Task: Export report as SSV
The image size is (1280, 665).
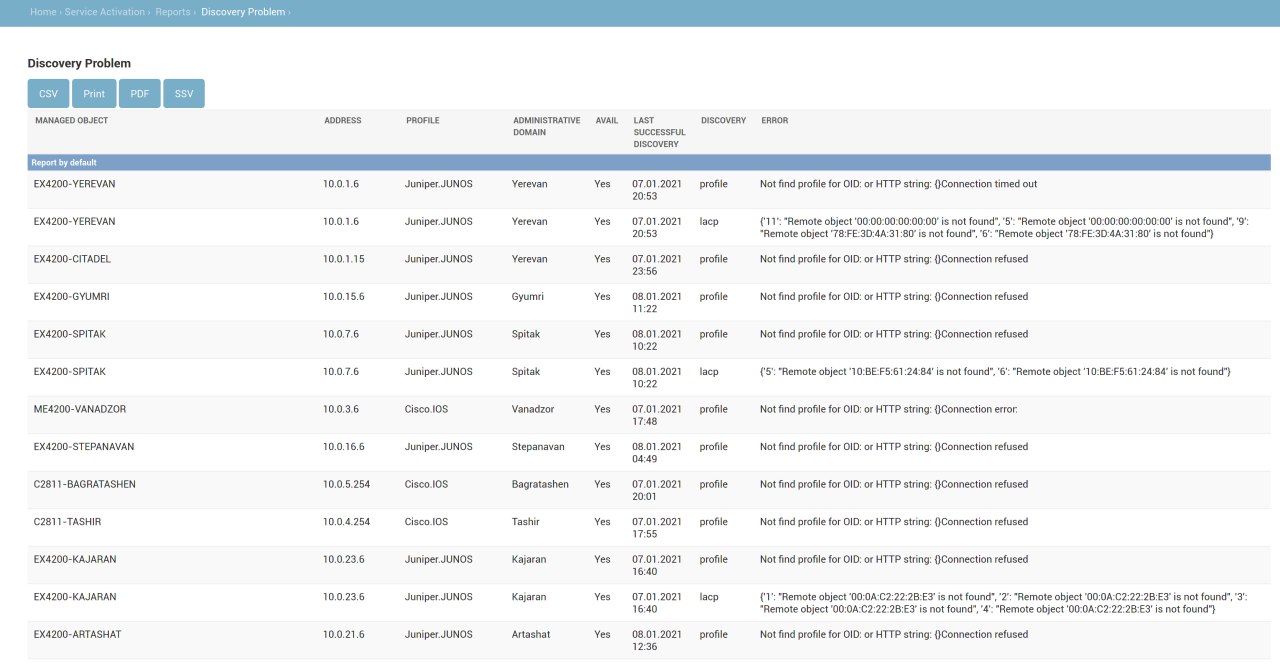Action: pos(184,94)
